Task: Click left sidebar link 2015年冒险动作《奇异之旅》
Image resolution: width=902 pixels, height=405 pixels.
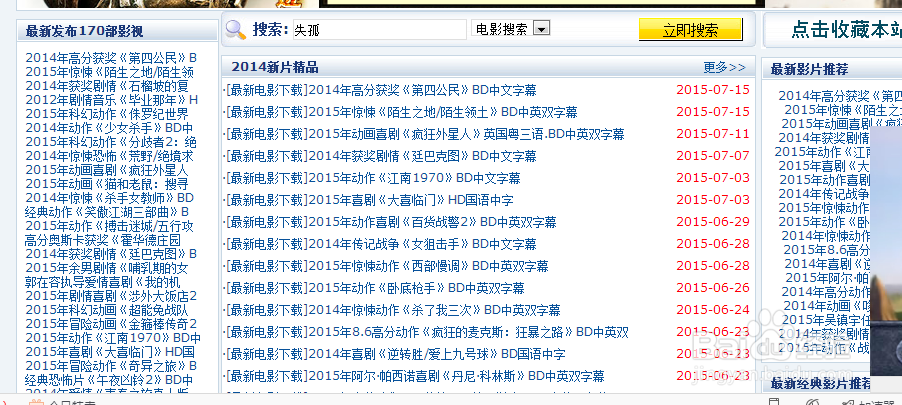Action: pos(111,366)
